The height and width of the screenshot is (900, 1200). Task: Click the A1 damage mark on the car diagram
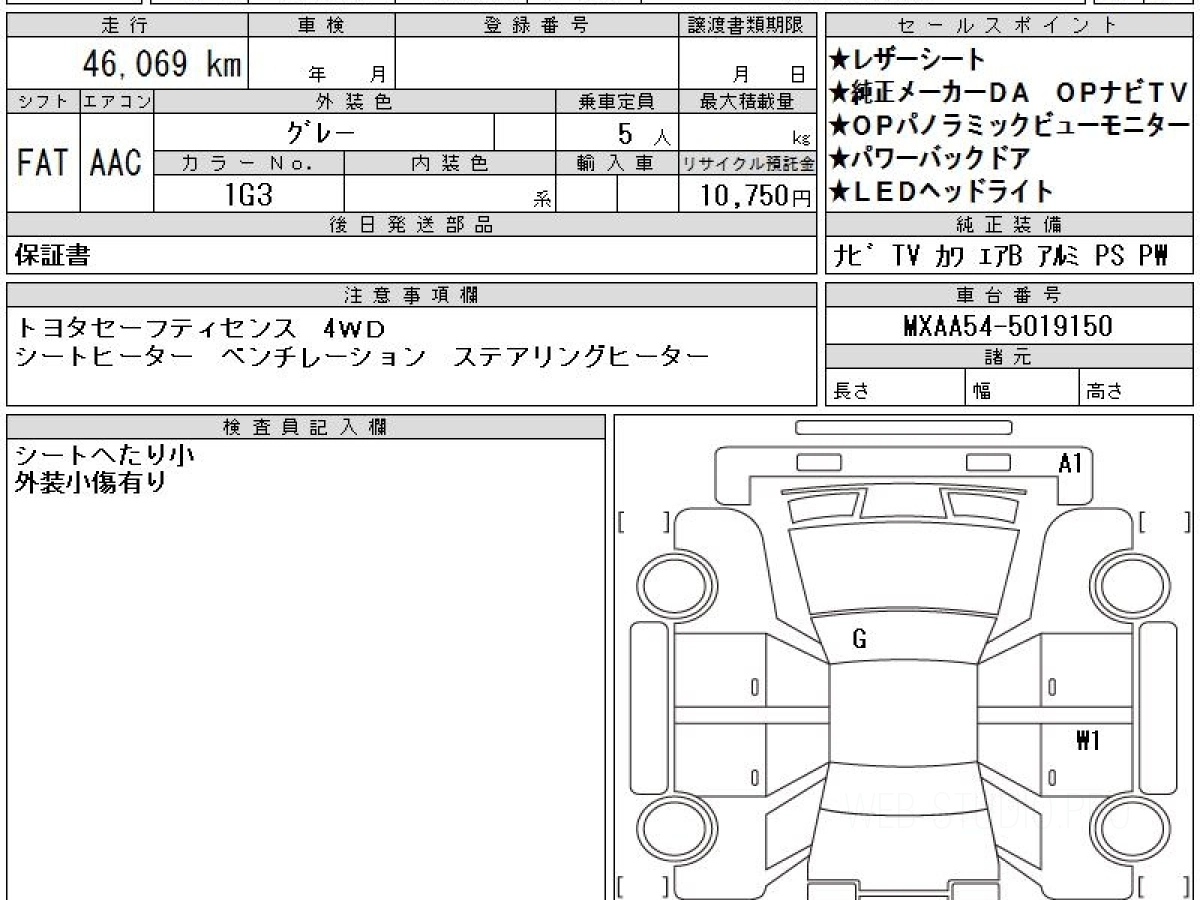pyautogui.click(x=1071, y=462)
